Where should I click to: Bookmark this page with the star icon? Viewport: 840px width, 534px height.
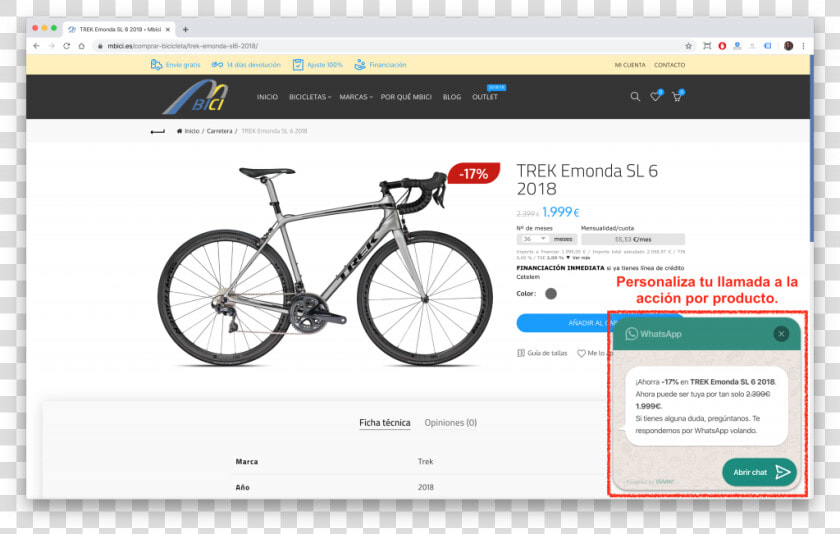tap(688, 46)
